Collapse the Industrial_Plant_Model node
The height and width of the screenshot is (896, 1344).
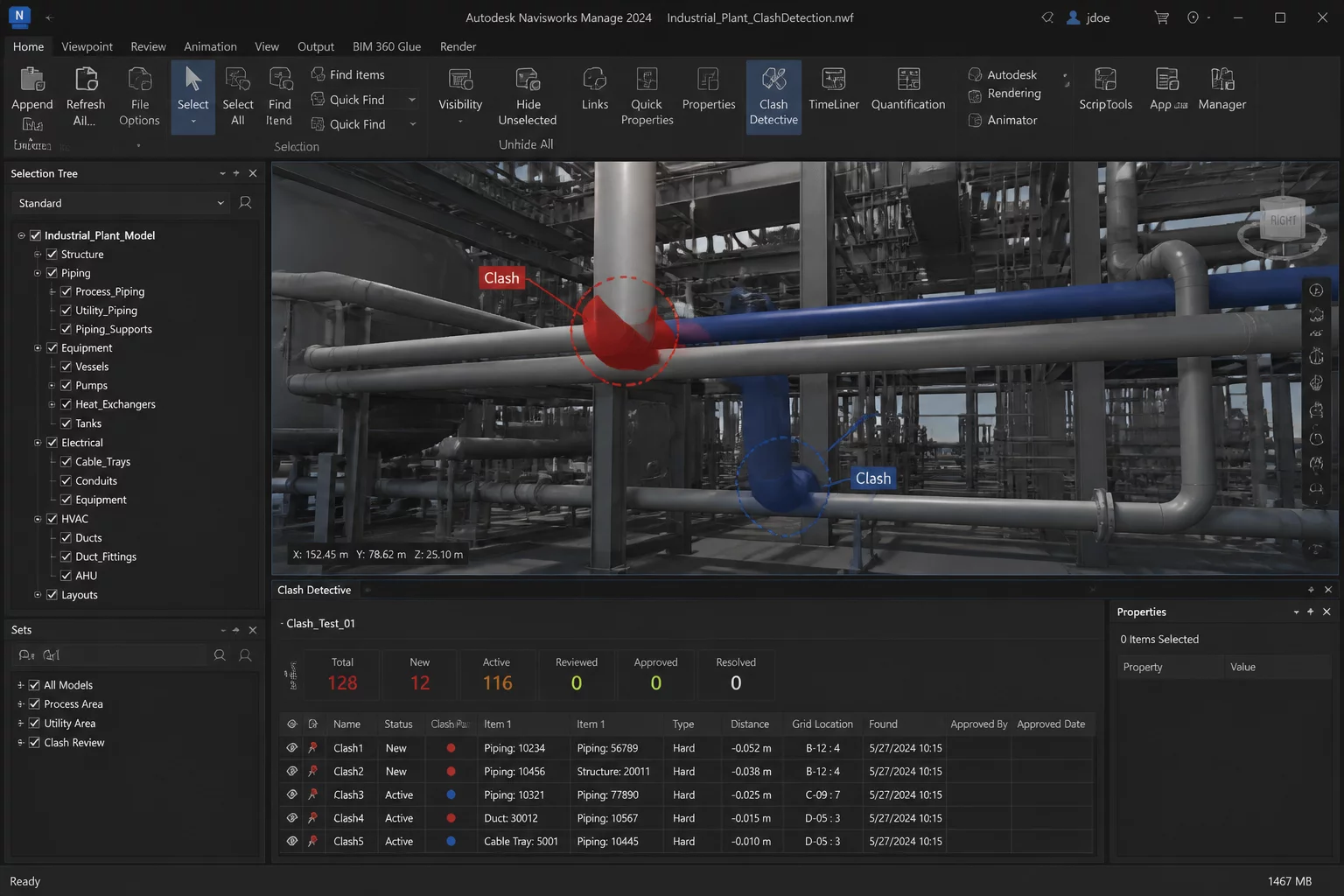click(x=21, y=235)
